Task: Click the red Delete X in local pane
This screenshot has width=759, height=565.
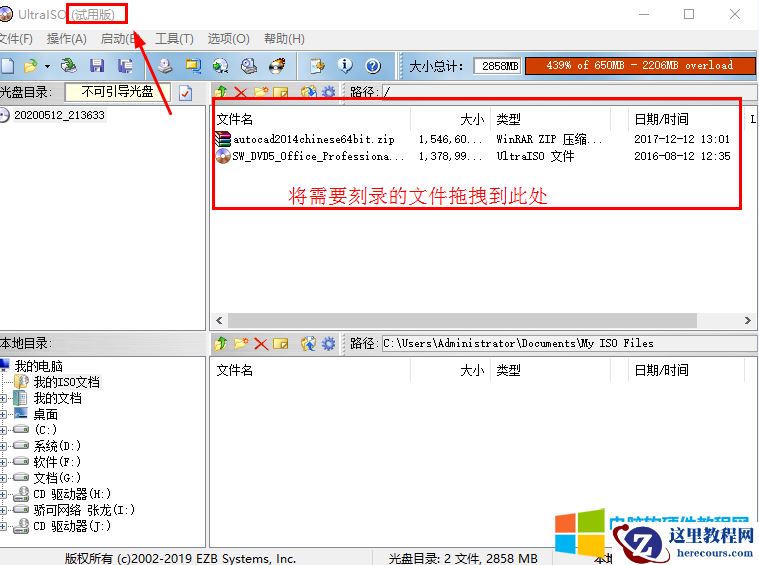Action: 261,344
